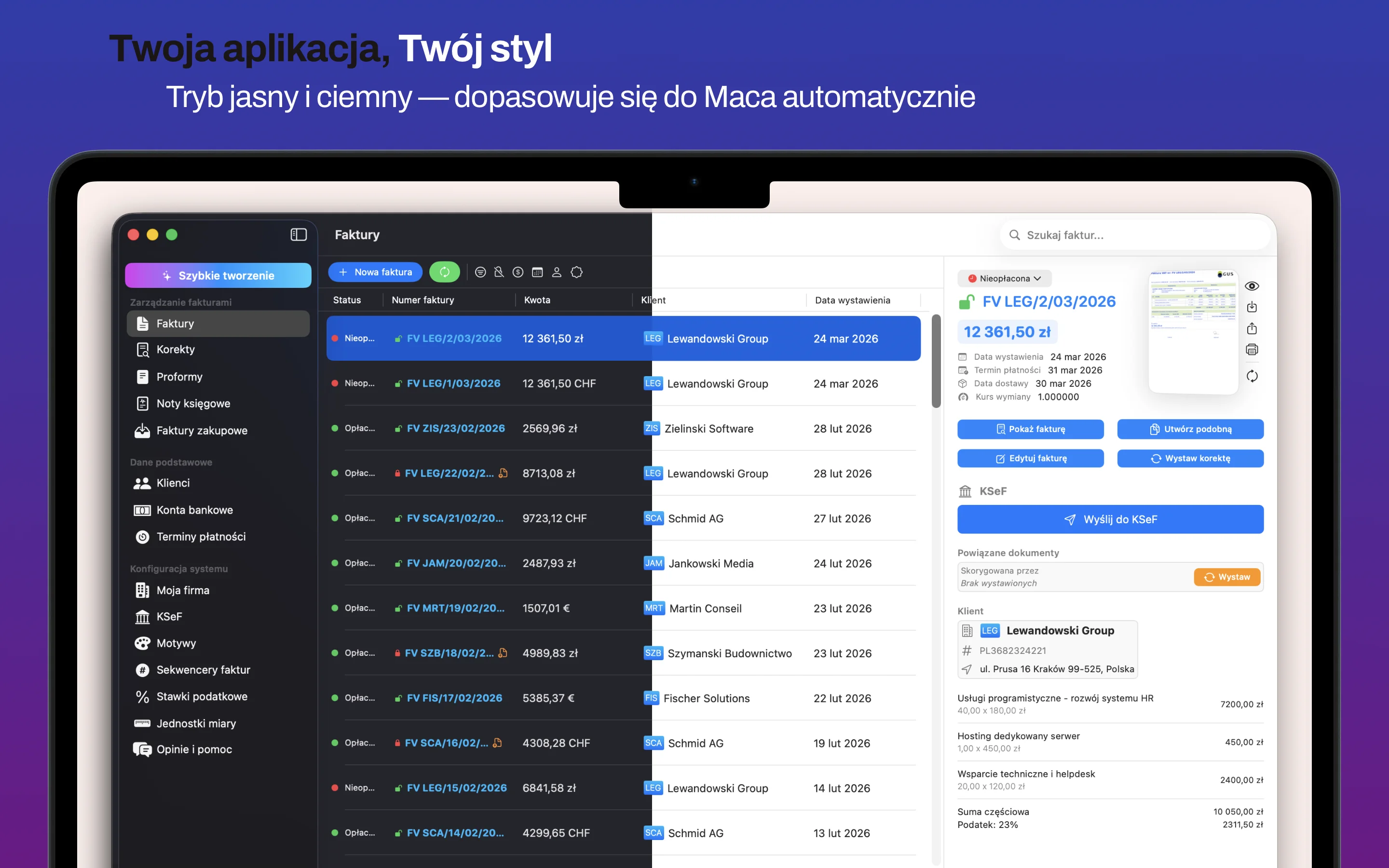Click the red lock icon on FV LEG/22/02 row
The width and height of the screenshot is (1389, 868).
click(x=397, y=474)
